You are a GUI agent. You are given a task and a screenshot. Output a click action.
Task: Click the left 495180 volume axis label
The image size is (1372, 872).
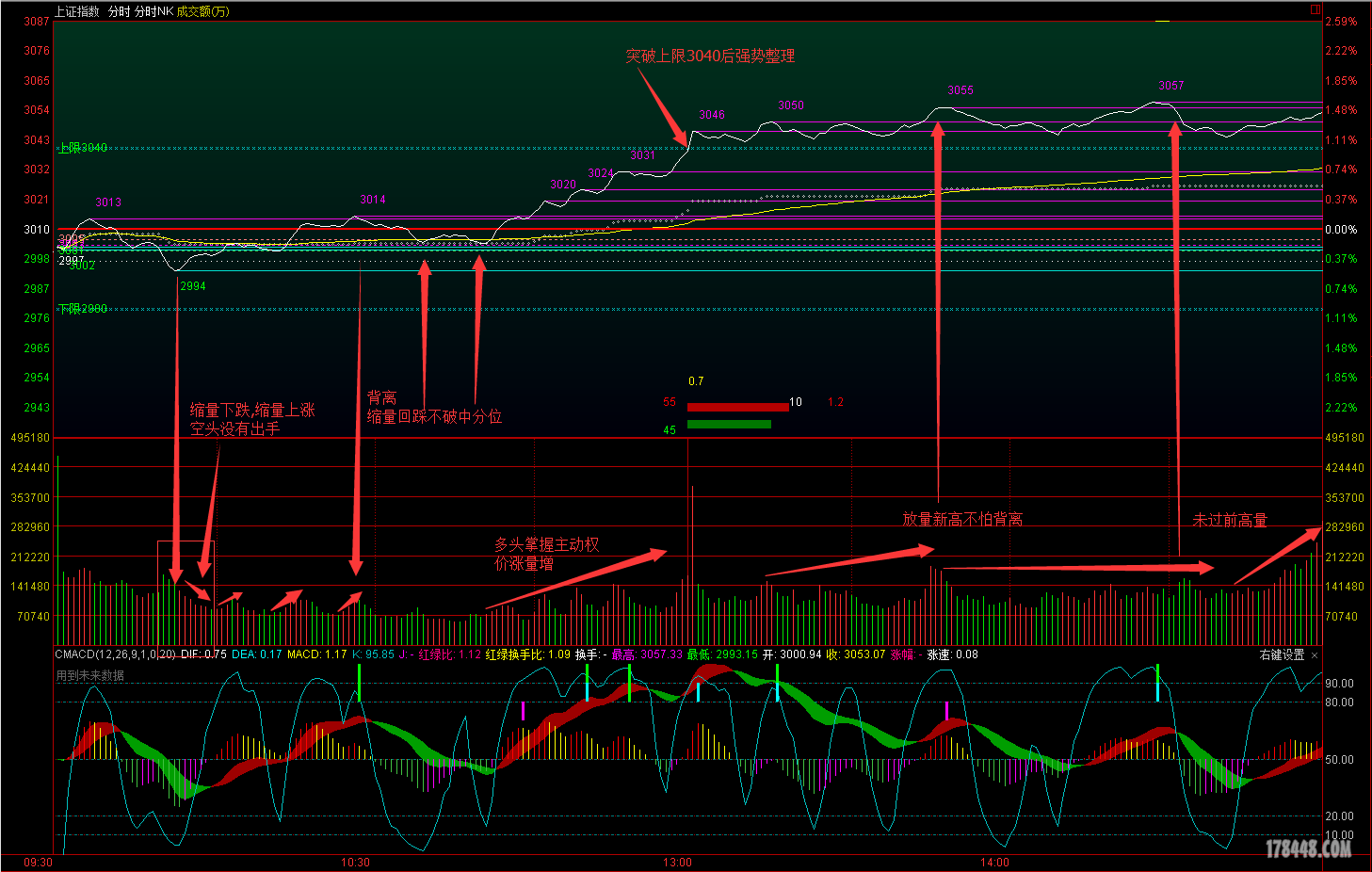pyautogui.click(x=30, y=438)
